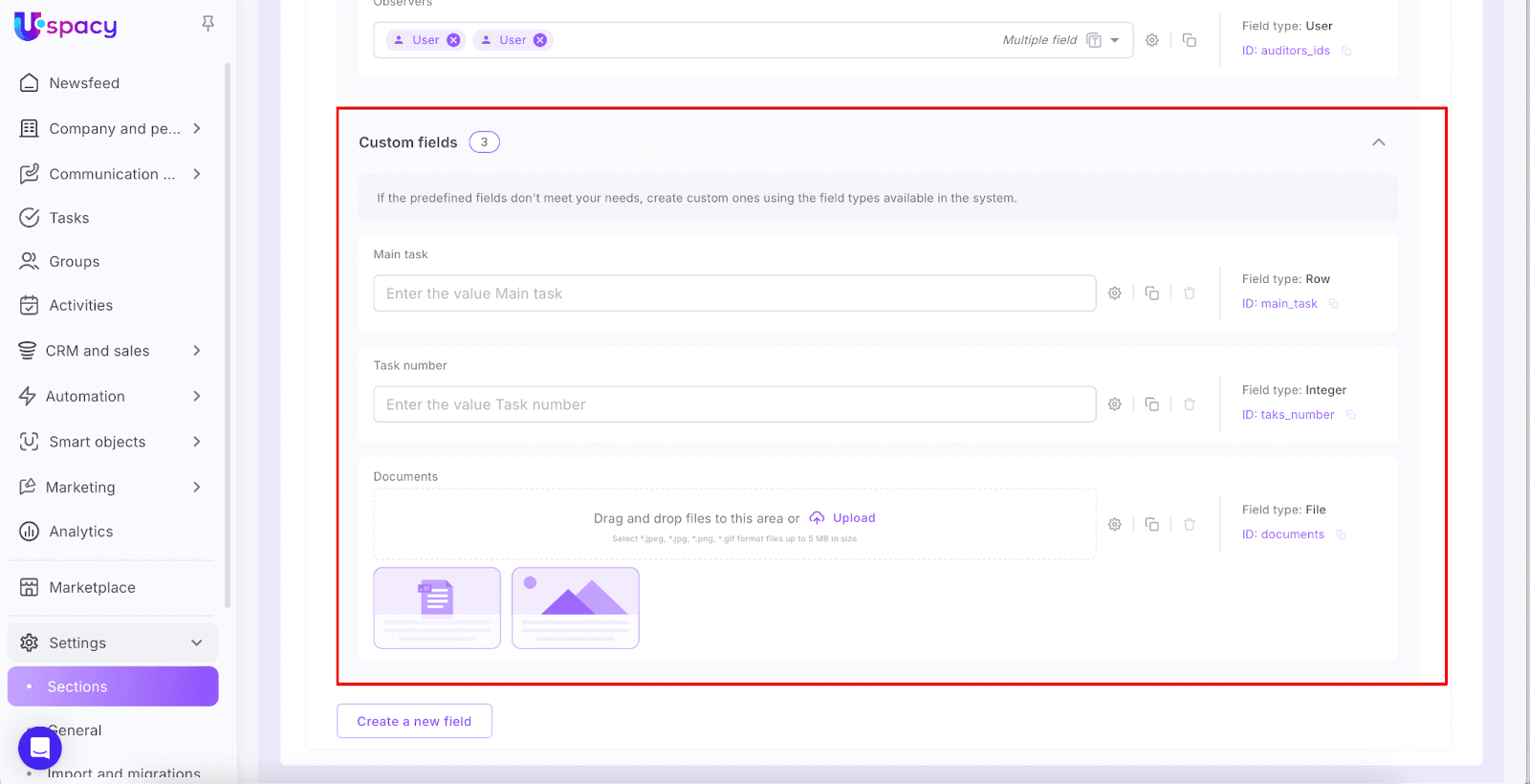Duplicate the Task number field
Screen dimensions: 1530x784
1151,404
